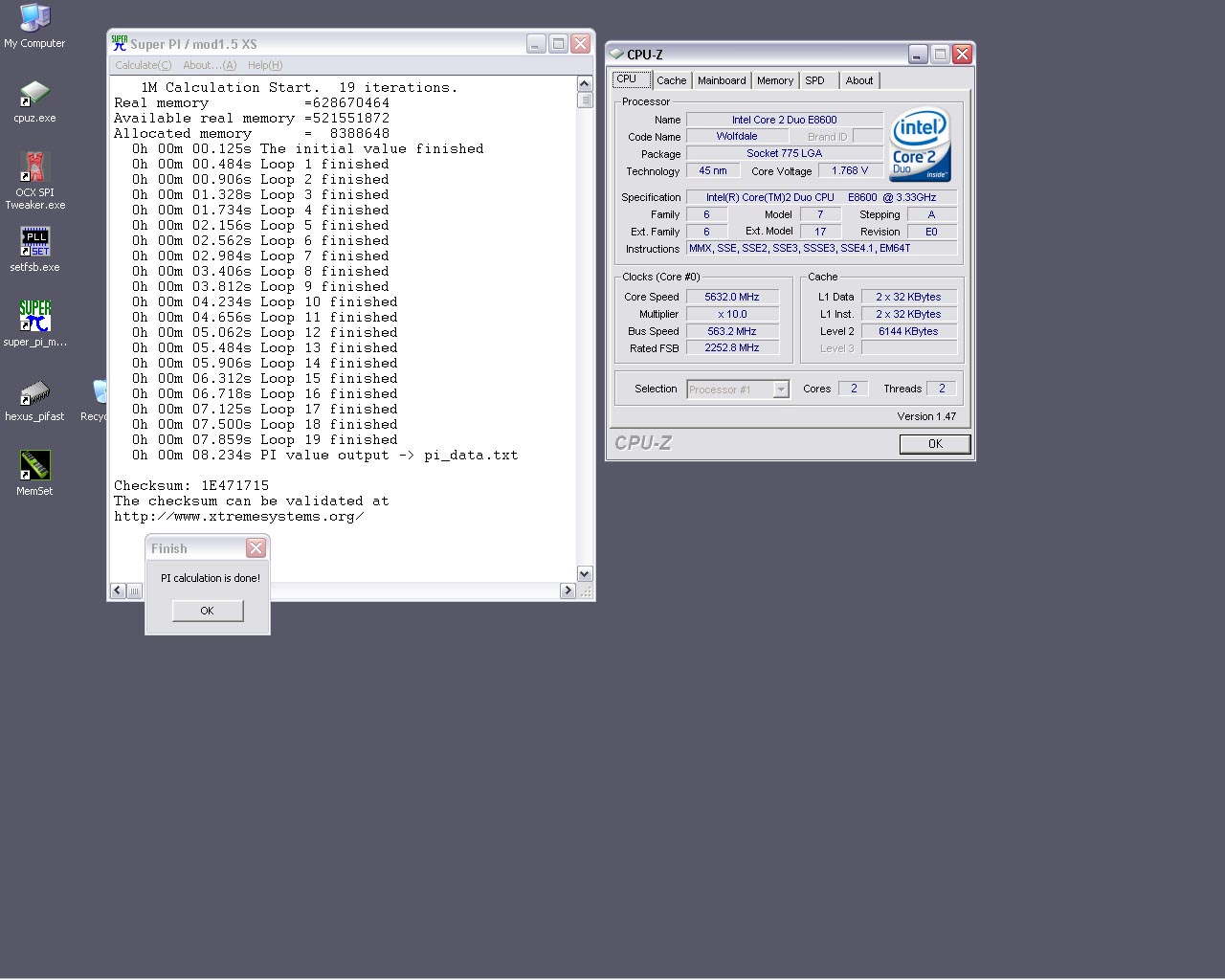Click the Instructions field MMX, SSE list
Image resolution: width=1225 pixels, height=980 pixels.
click(821, 248)
